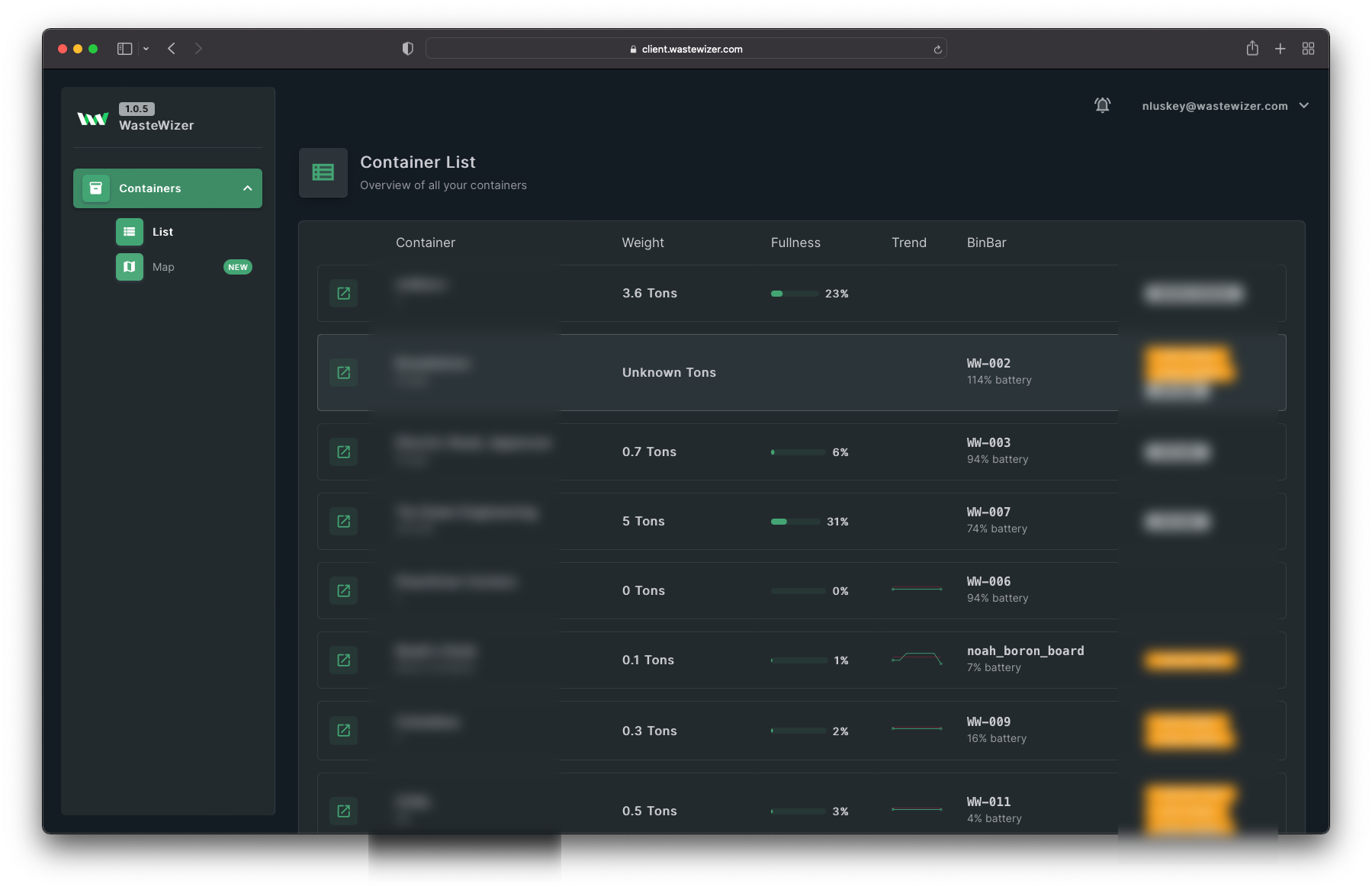This screenshot has height=890, width=1372.
Task: Open details for the noah_boron_board container
Action: [x=344, y=660]
